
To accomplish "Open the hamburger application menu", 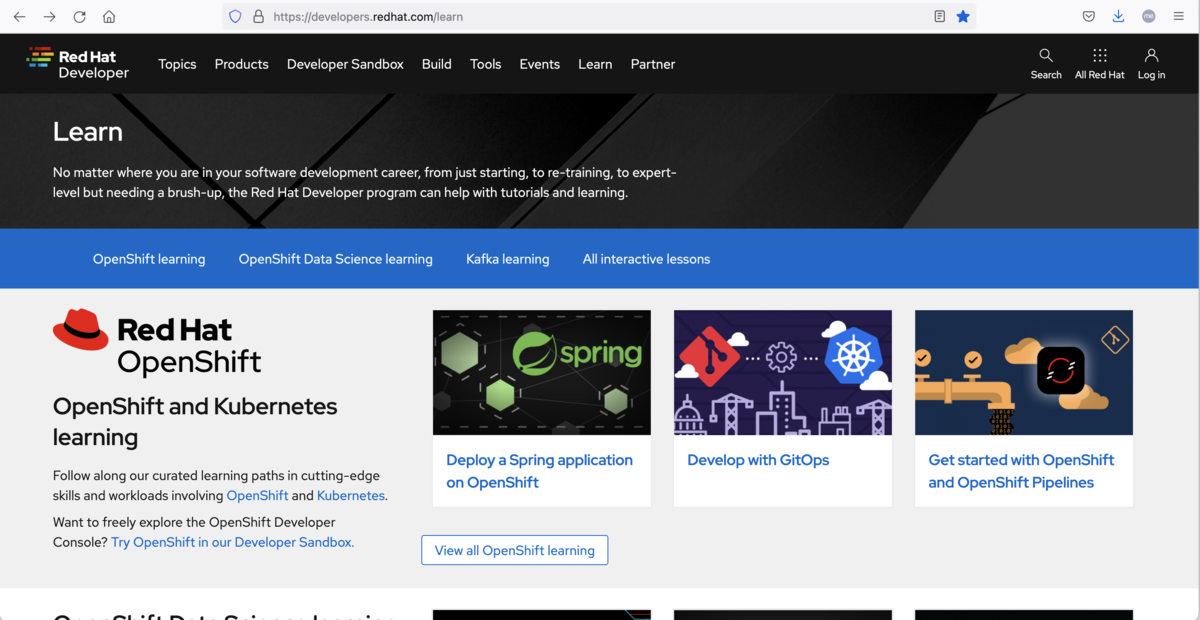I will coord(1179,17).
